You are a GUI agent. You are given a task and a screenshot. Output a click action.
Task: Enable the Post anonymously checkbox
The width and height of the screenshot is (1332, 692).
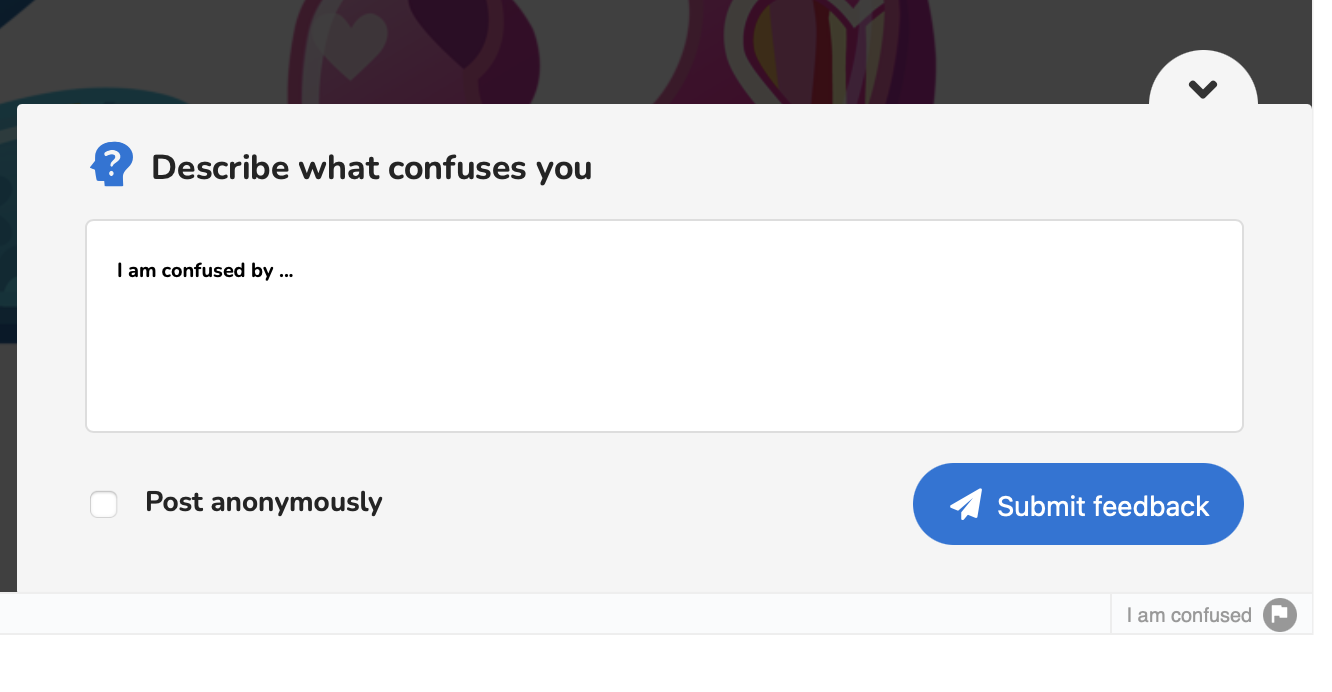pos(104,504)
